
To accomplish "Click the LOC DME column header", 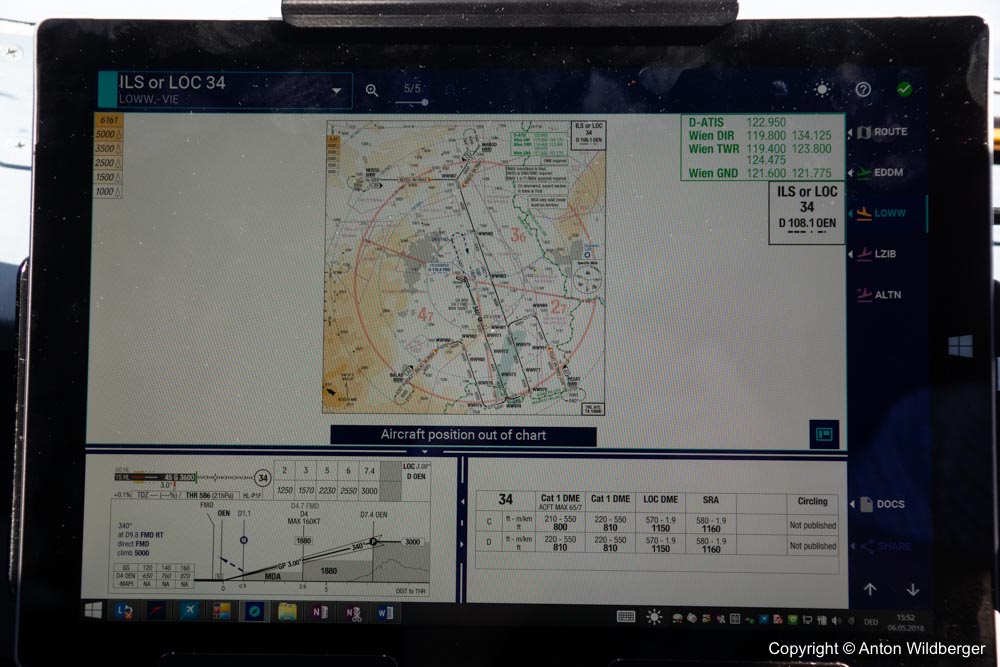I will coord(660,500).
